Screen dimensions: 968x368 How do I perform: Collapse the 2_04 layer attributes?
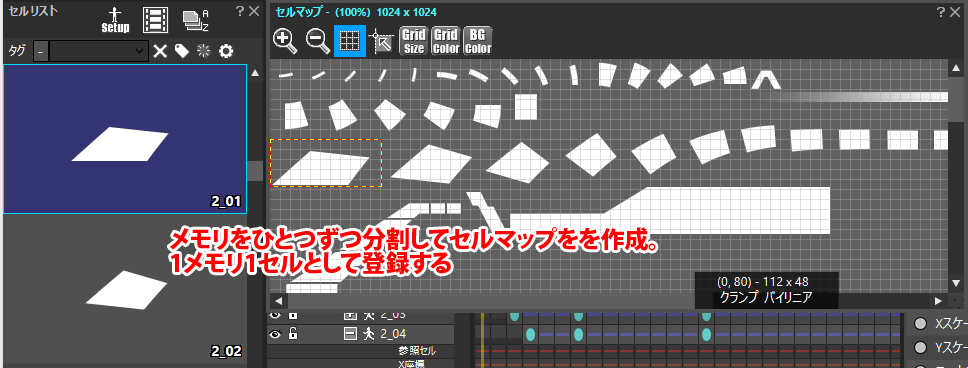351,334
